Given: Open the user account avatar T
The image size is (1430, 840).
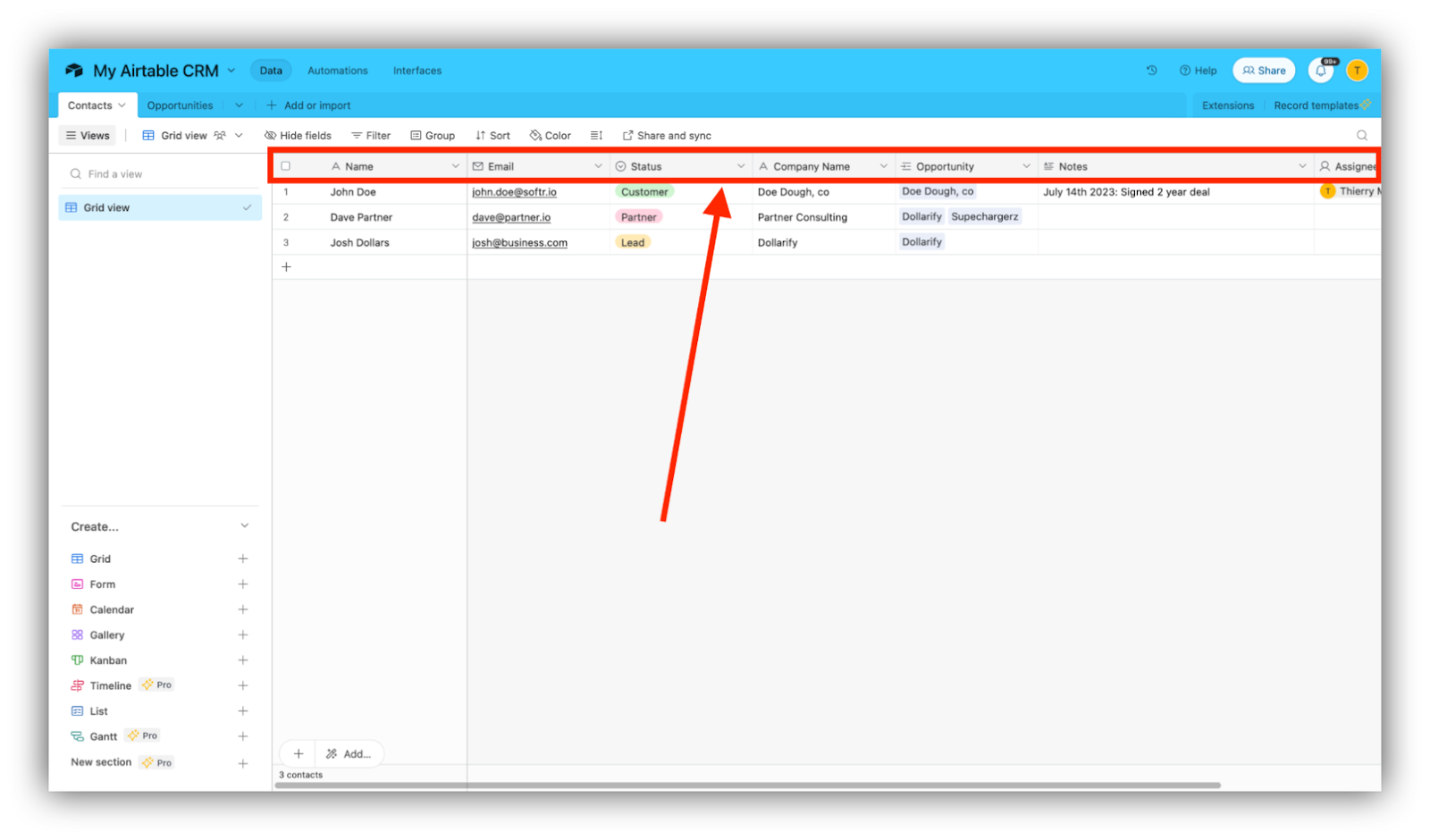Looking at the screenshot, I should [1357, 71].
